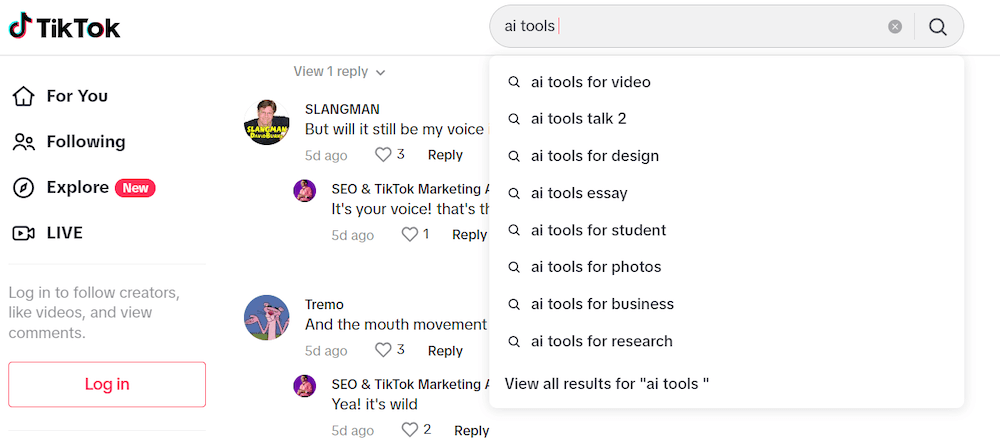Screen dimensions: 1000x443
Task: Click the TikTok logo
Action: click(64, 27)
